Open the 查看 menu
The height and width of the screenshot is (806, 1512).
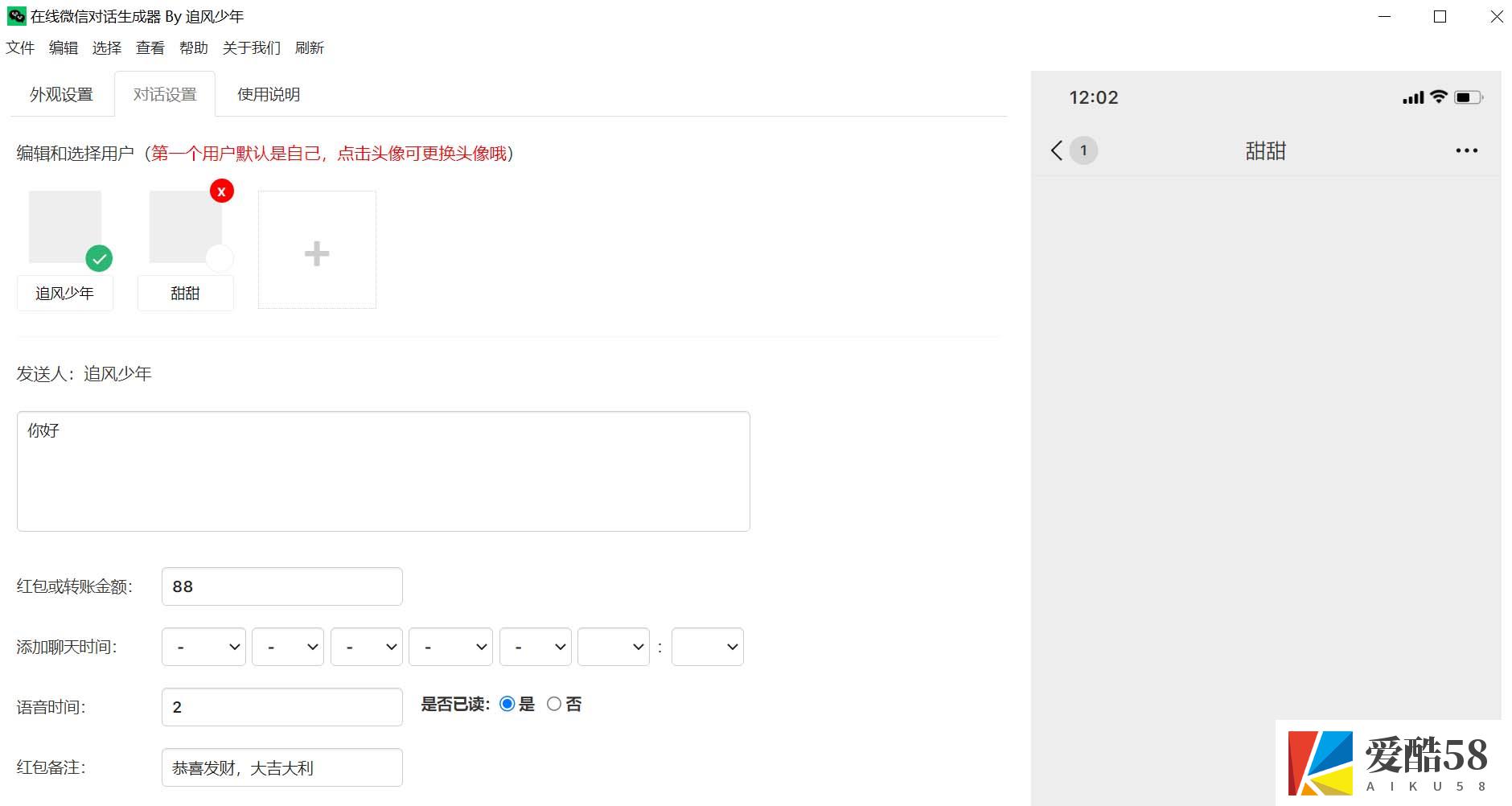coord(150,47)
